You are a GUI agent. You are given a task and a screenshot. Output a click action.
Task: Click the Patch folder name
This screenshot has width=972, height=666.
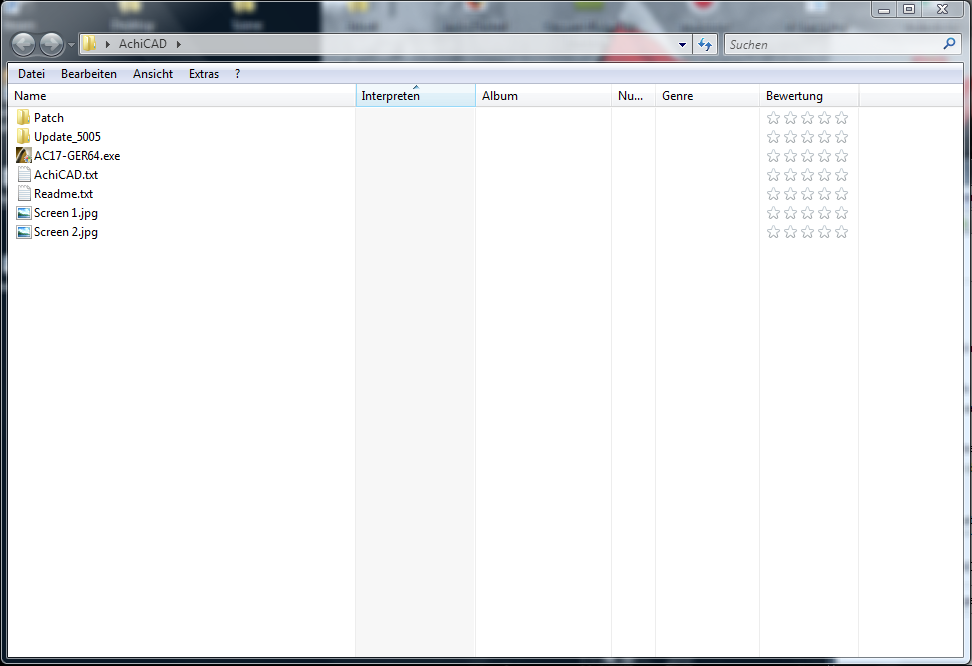click(49, 118)
